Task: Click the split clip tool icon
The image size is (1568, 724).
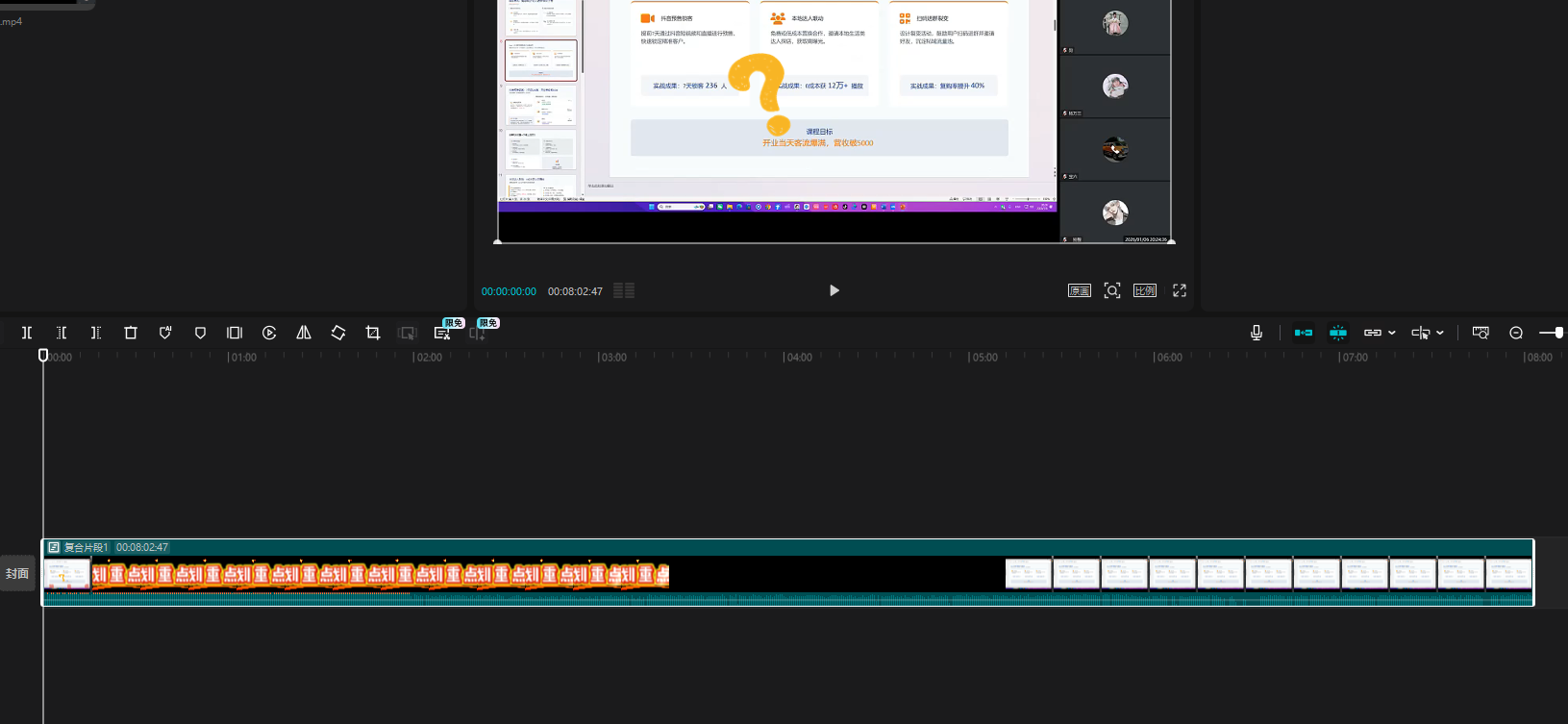Action: 27,333
